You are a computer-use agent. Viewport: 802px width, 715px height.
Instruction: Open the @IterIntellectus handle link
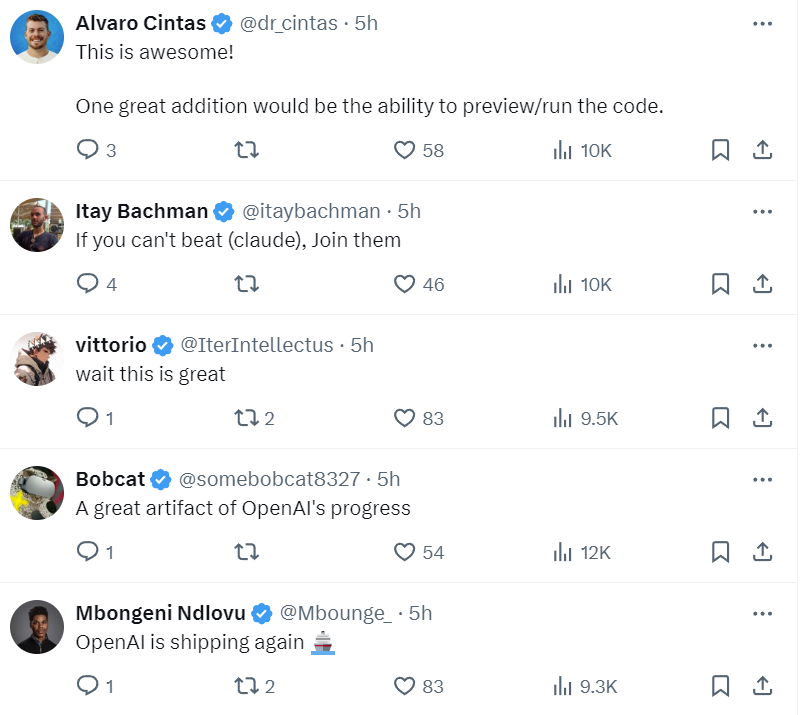257,345
